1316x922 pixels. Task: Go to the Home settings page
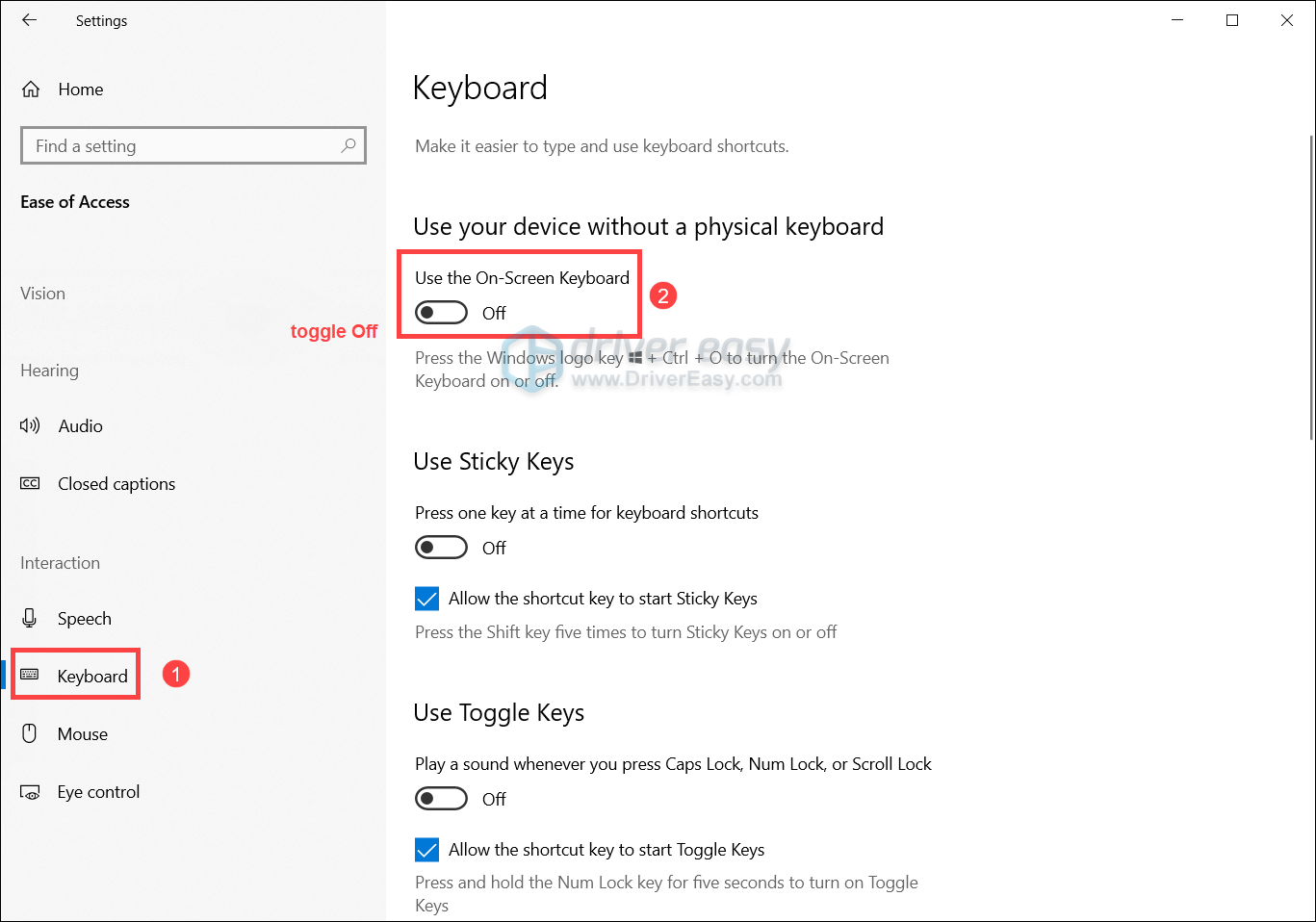click(x=80, y=89)
